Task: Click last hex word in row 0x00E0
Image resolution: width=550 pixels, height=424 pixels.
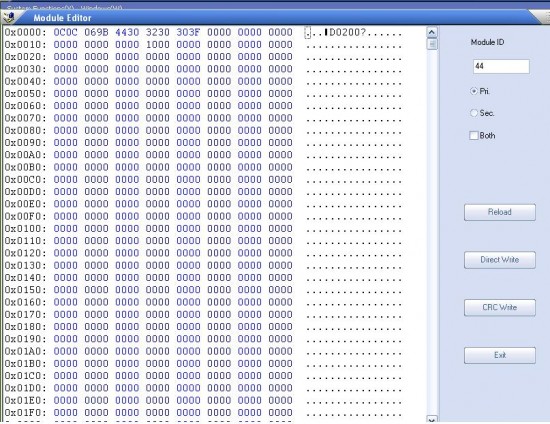Action: (x=281, y=204)
